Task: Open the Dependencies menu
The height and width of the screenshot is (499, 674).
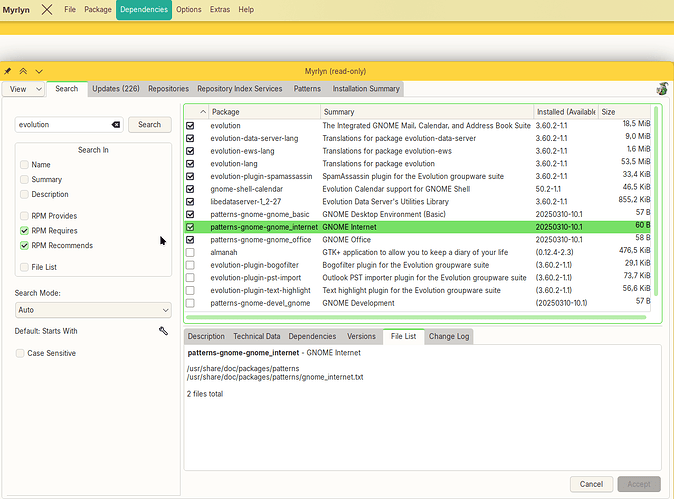Action: pyautogui.click(x=144, y=9)
